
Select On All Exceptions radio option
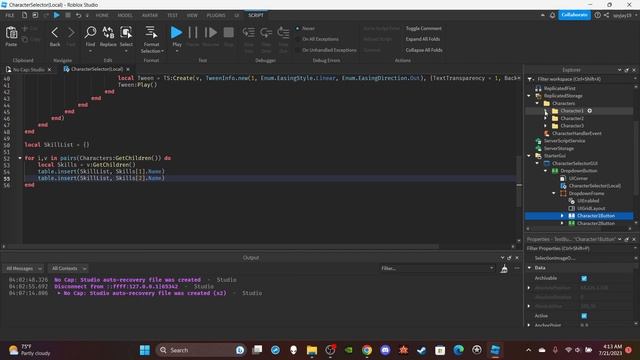298,39
